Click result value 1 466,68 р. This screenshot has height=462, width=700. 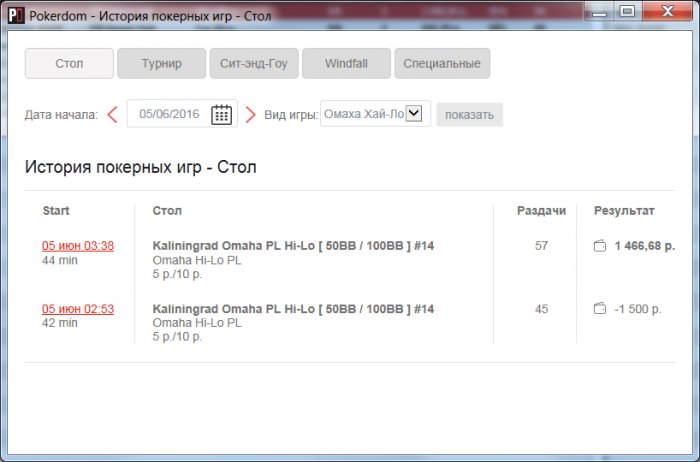tap(644, 246)
